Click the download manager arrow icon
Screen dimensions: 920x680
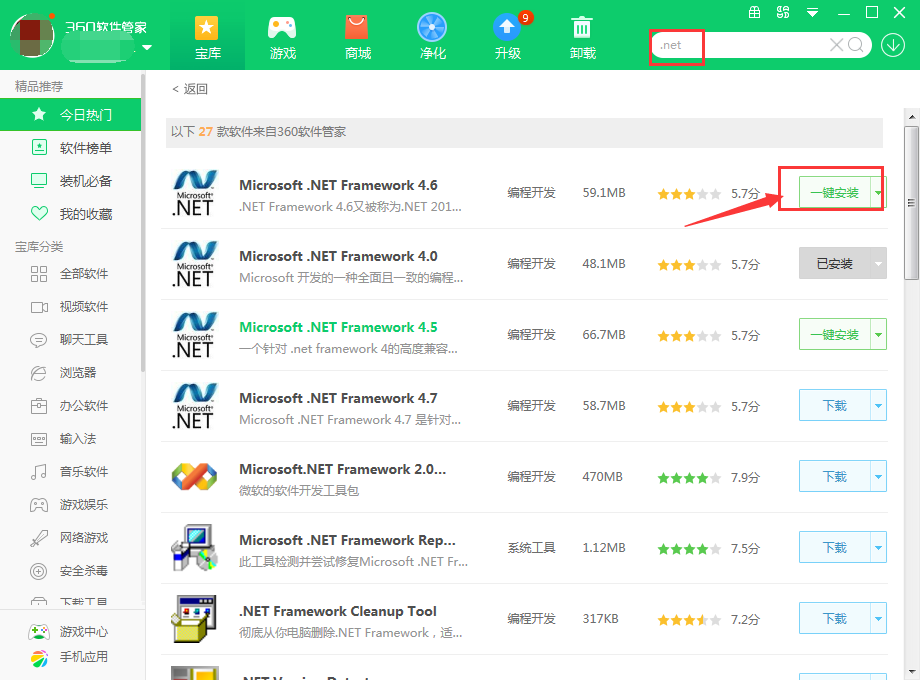click(x=893, y=45)
